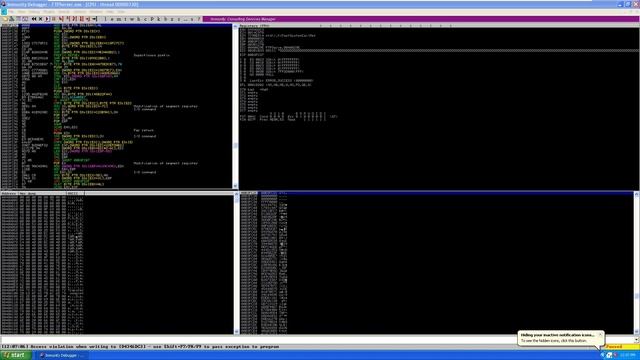
Task: Open the Help menu
Action: pos(110,12)
